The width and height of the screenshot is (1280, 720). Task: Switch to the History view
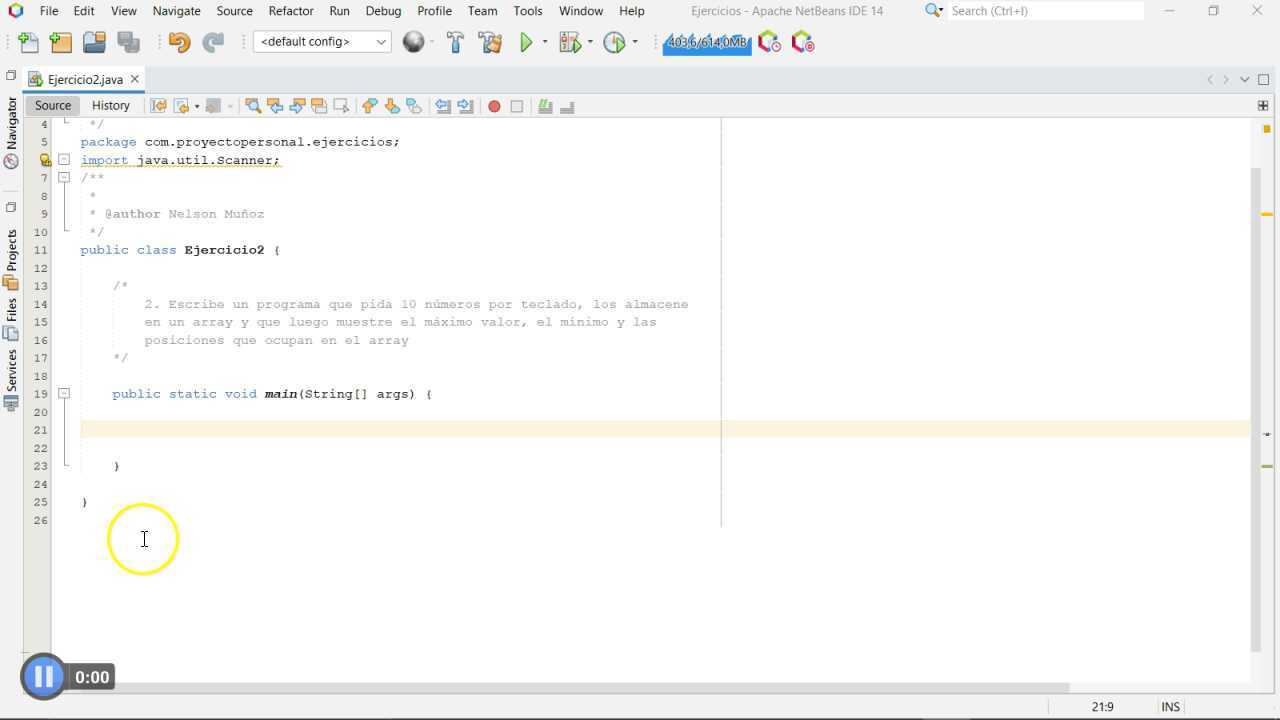(110, 105)
